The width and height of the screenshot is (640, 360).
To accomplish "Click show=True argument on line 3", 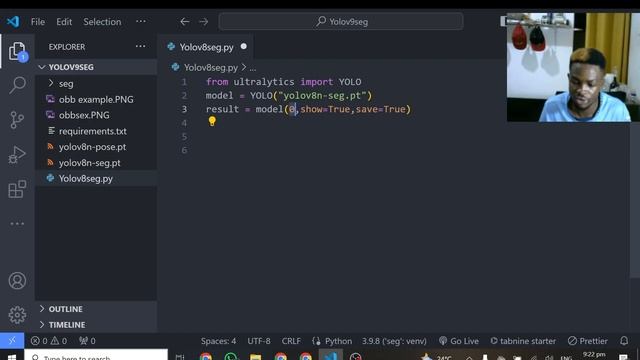I will click(325, 109).
